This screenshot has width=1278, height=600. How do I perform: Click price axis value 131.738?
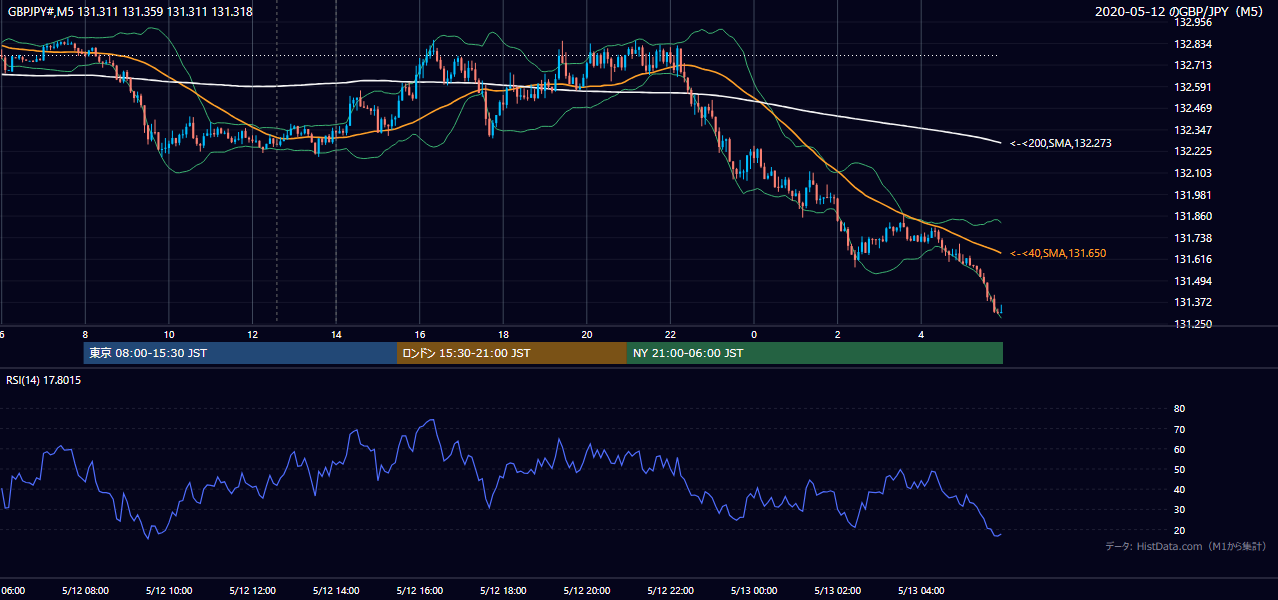(x=1193, y=238)
